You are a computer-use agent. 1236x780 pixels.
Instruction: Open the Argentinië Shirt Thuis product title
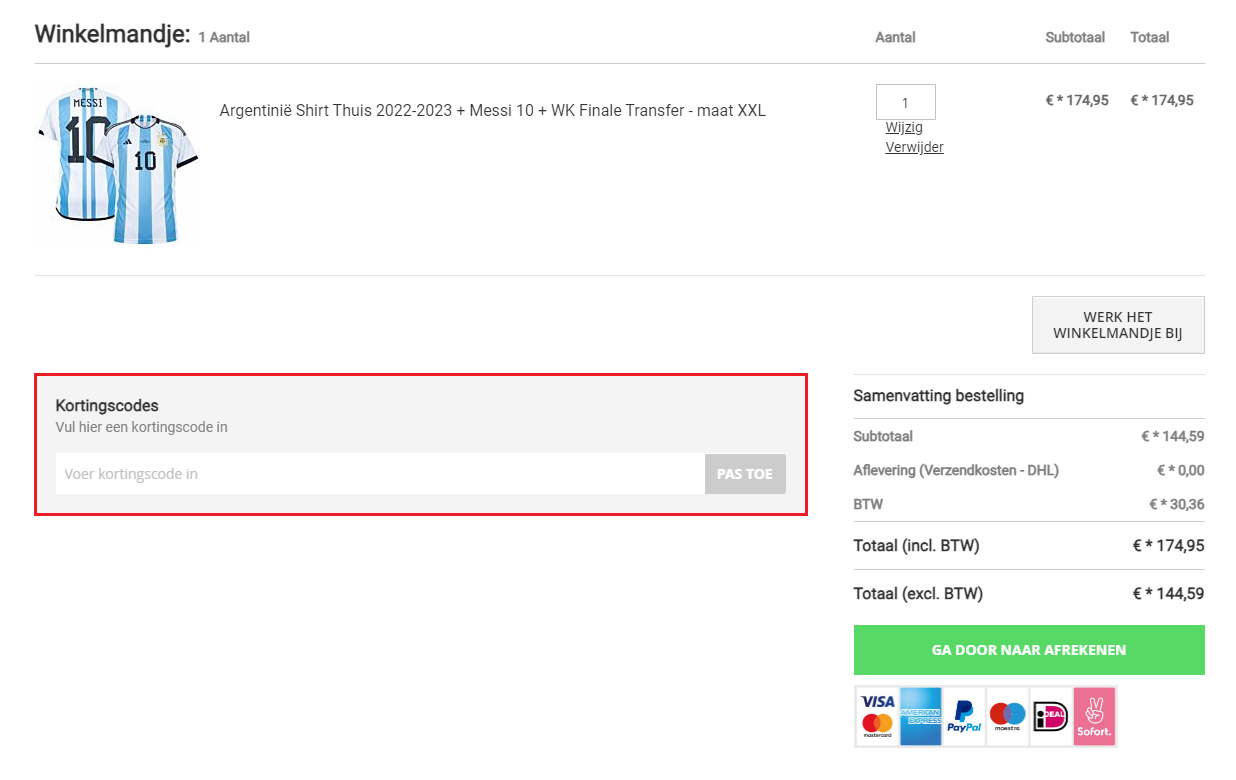492,111
